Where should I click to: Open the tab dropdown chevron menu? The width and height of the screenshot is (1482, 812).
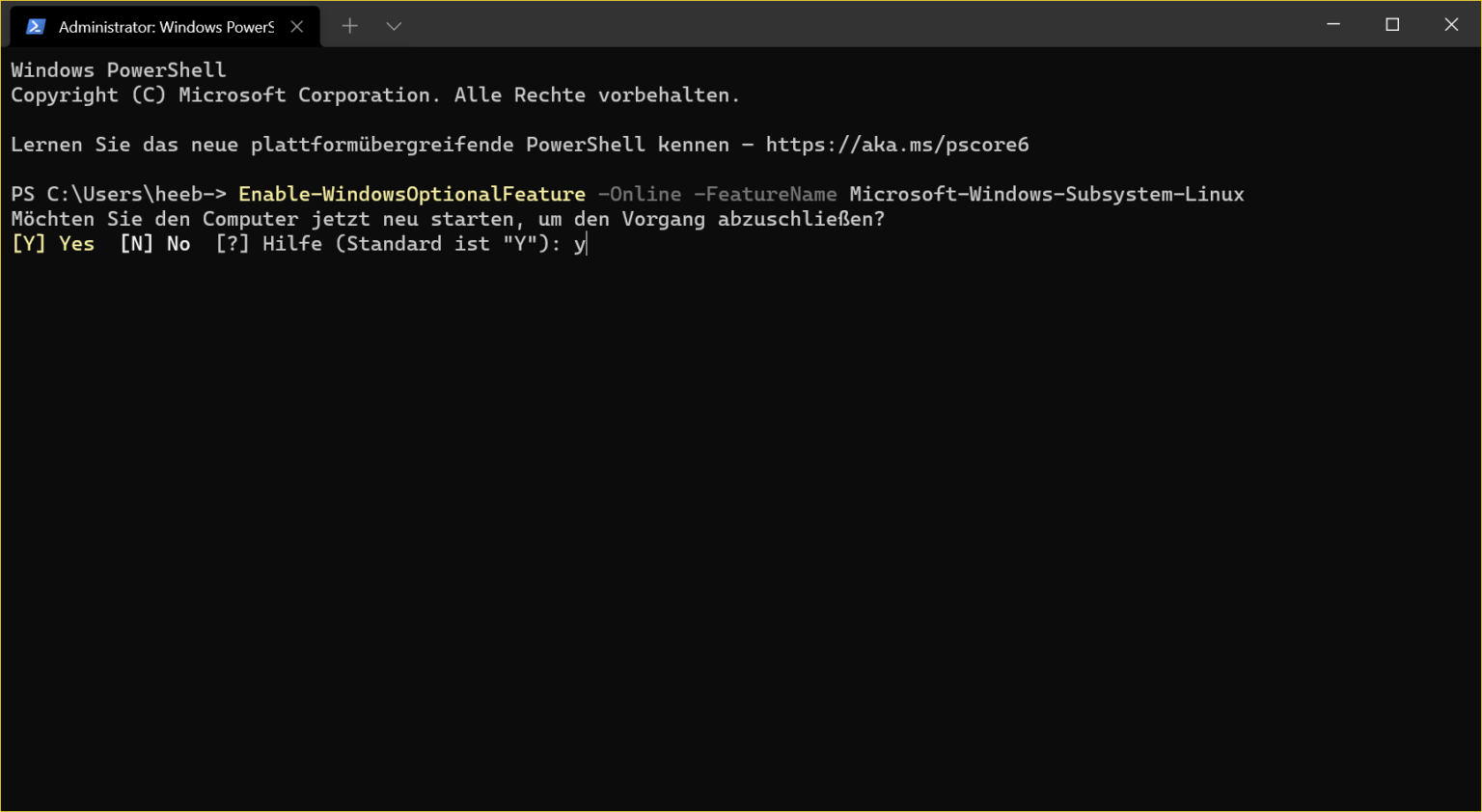point(393,26)
